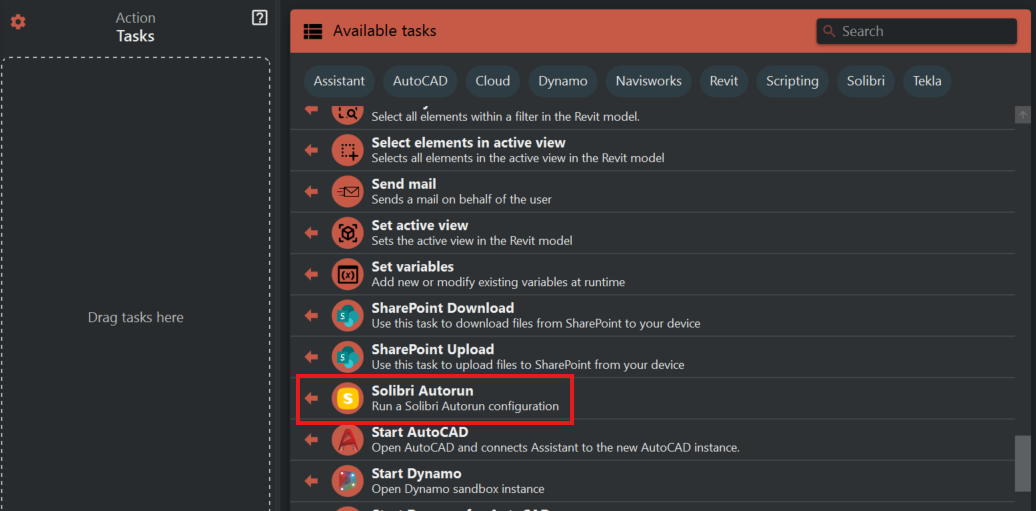Select the SharePoint Upload task title
The image size is (1036, 511).
[433, 348]
